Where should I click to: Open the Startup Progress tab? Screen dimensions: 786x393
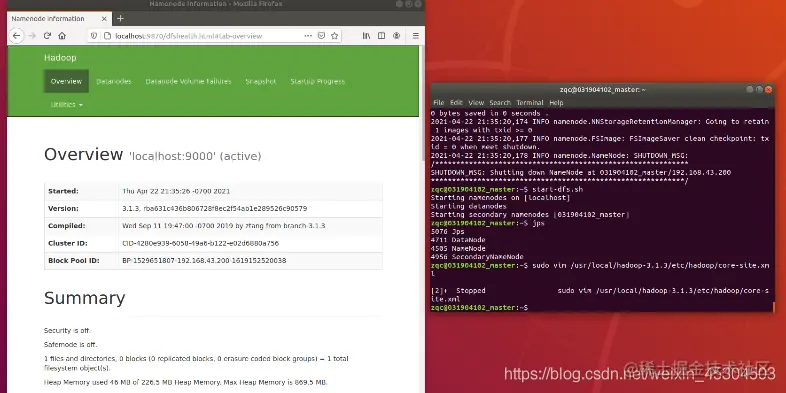point(318,81)
